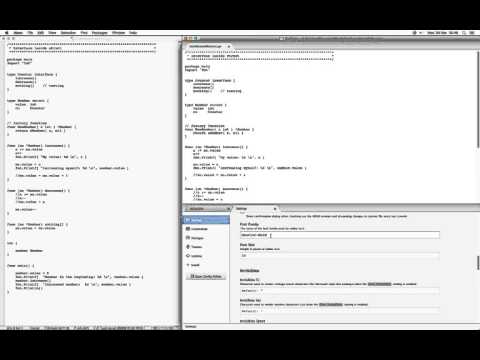Select the lower-left pane tab
The width and height of the screenshot is (480, 360).
pyautogui.click(x=206, y=209)
